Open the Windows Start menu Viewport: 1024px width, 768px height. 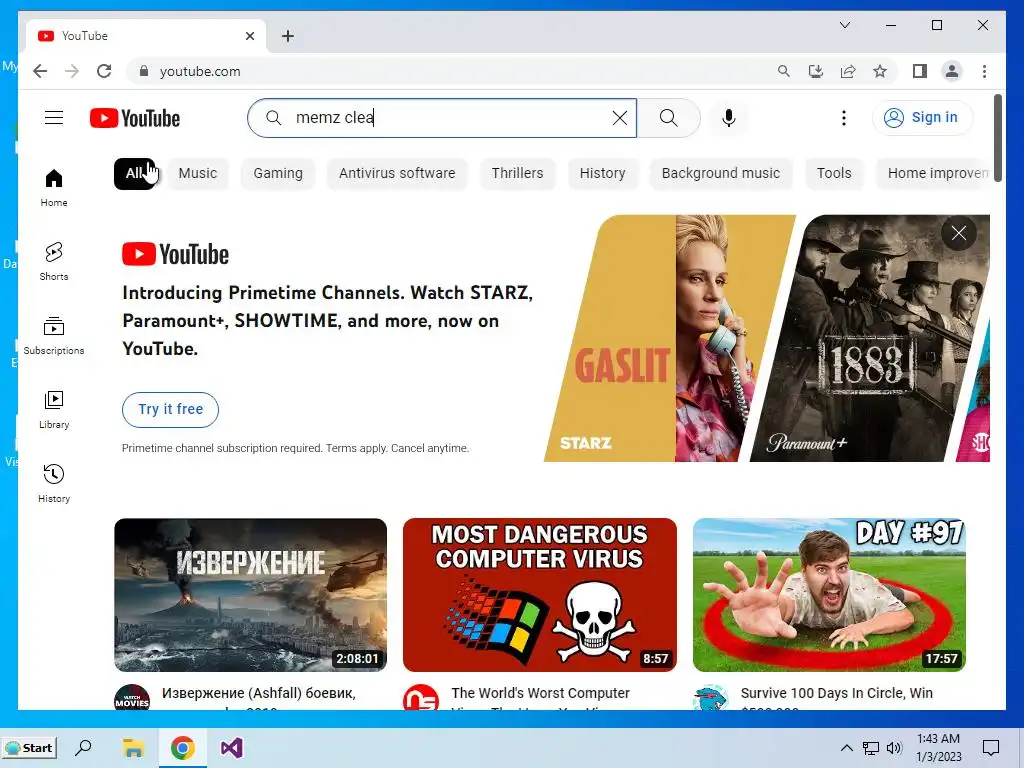[x=29, y=748]
